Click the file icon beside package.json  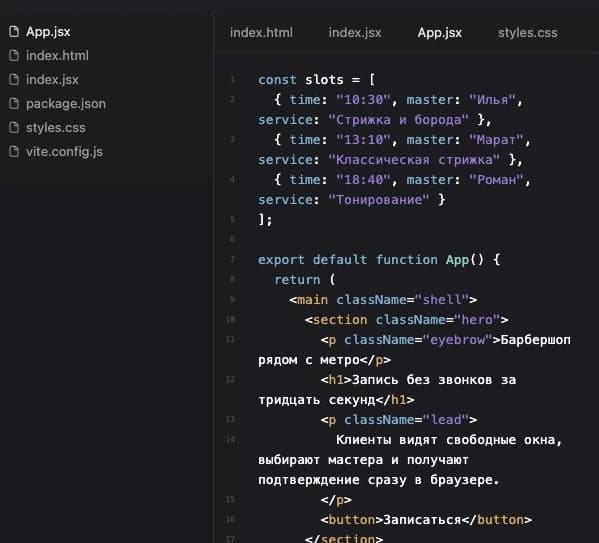tap(14, 104)
